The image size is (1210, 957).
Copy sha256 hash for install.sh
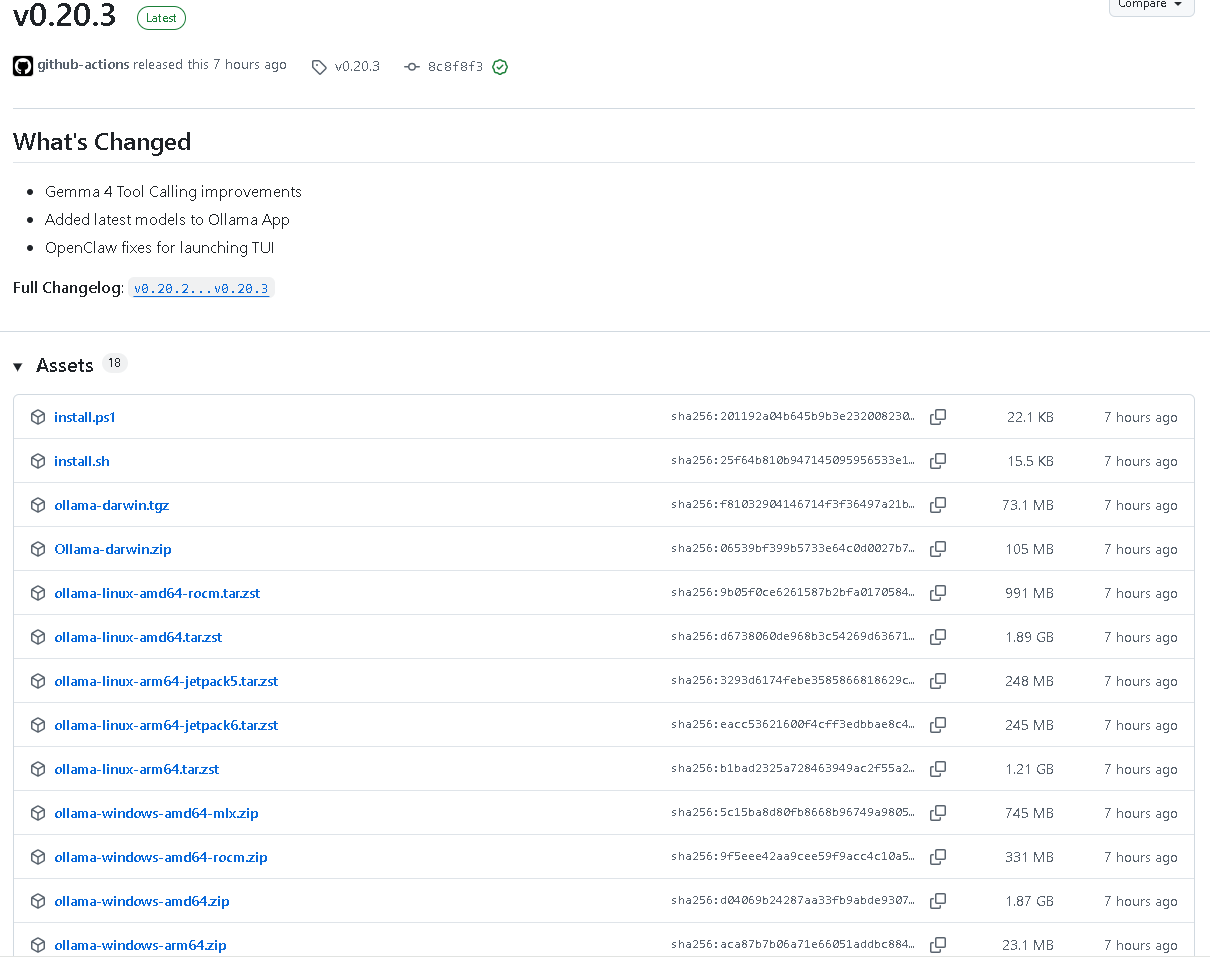pyautogui.click(x=938, y=461)
